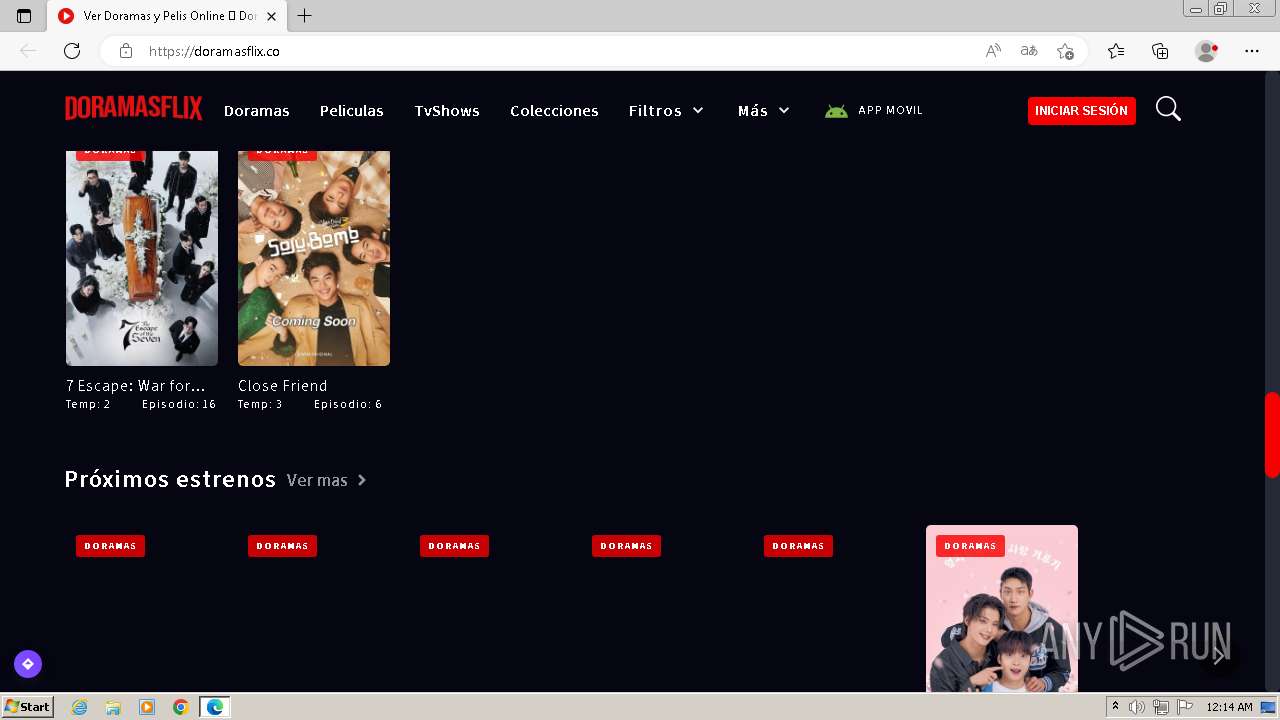
Task: Open File Explorer from taskbar
Action: [113, 707]
